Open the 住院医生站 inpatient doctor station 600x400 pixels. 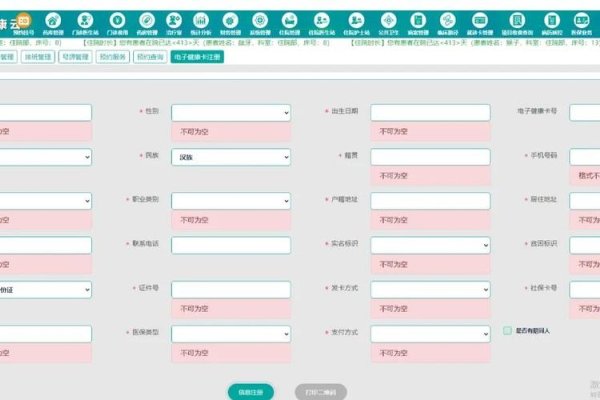click(x=321, y=24)
